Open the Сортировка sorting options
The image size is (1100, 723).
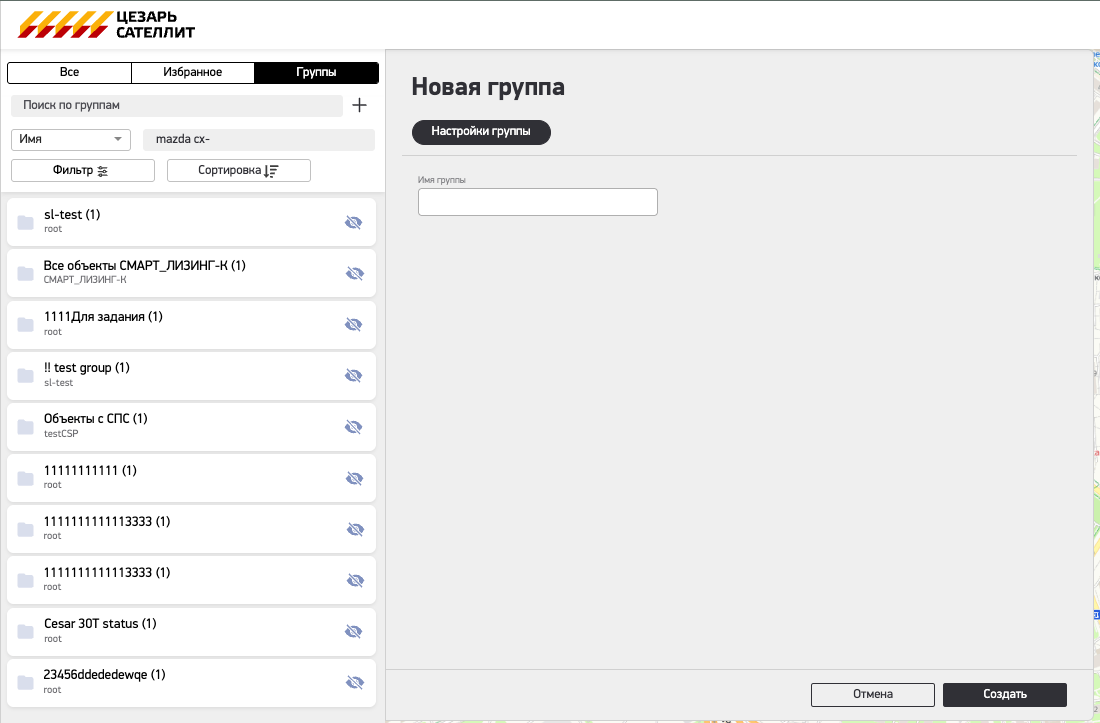[x=239, y=171]
